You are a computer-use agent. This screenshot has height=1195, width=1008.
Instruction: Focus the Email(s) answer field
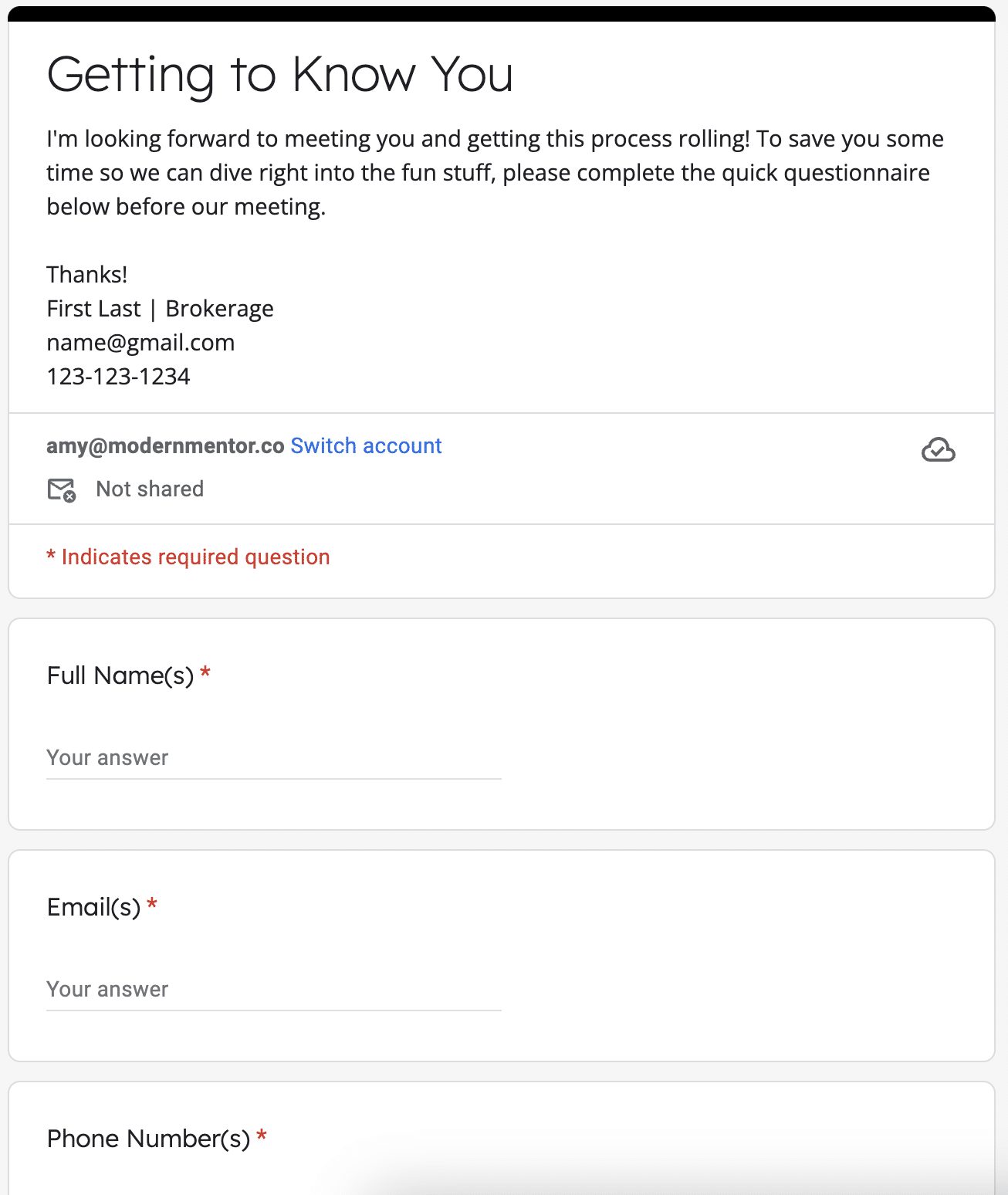tap(273, 990)
